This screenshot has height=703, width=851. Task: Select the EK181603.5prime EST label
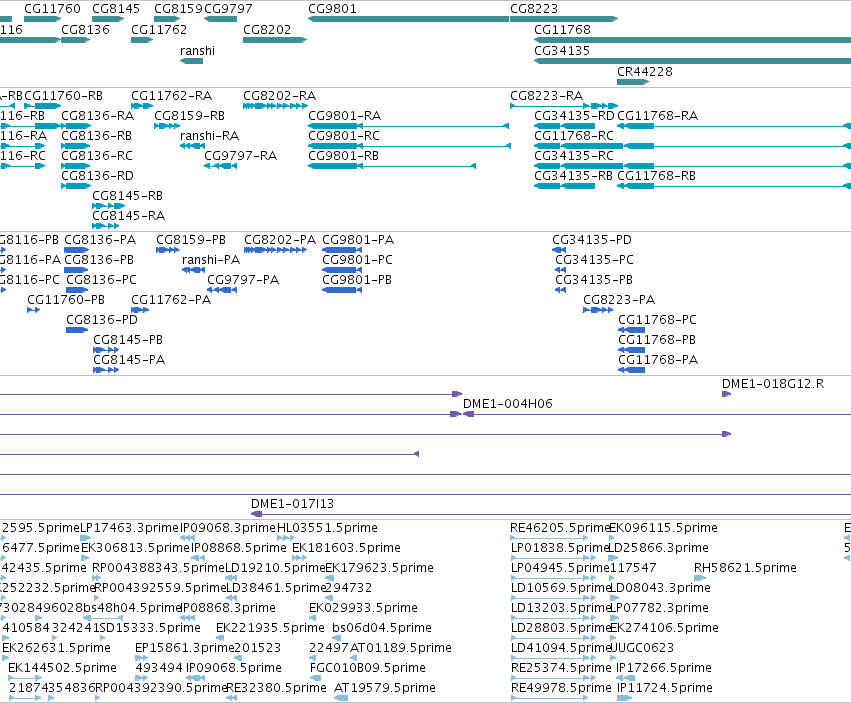(346, 548)
